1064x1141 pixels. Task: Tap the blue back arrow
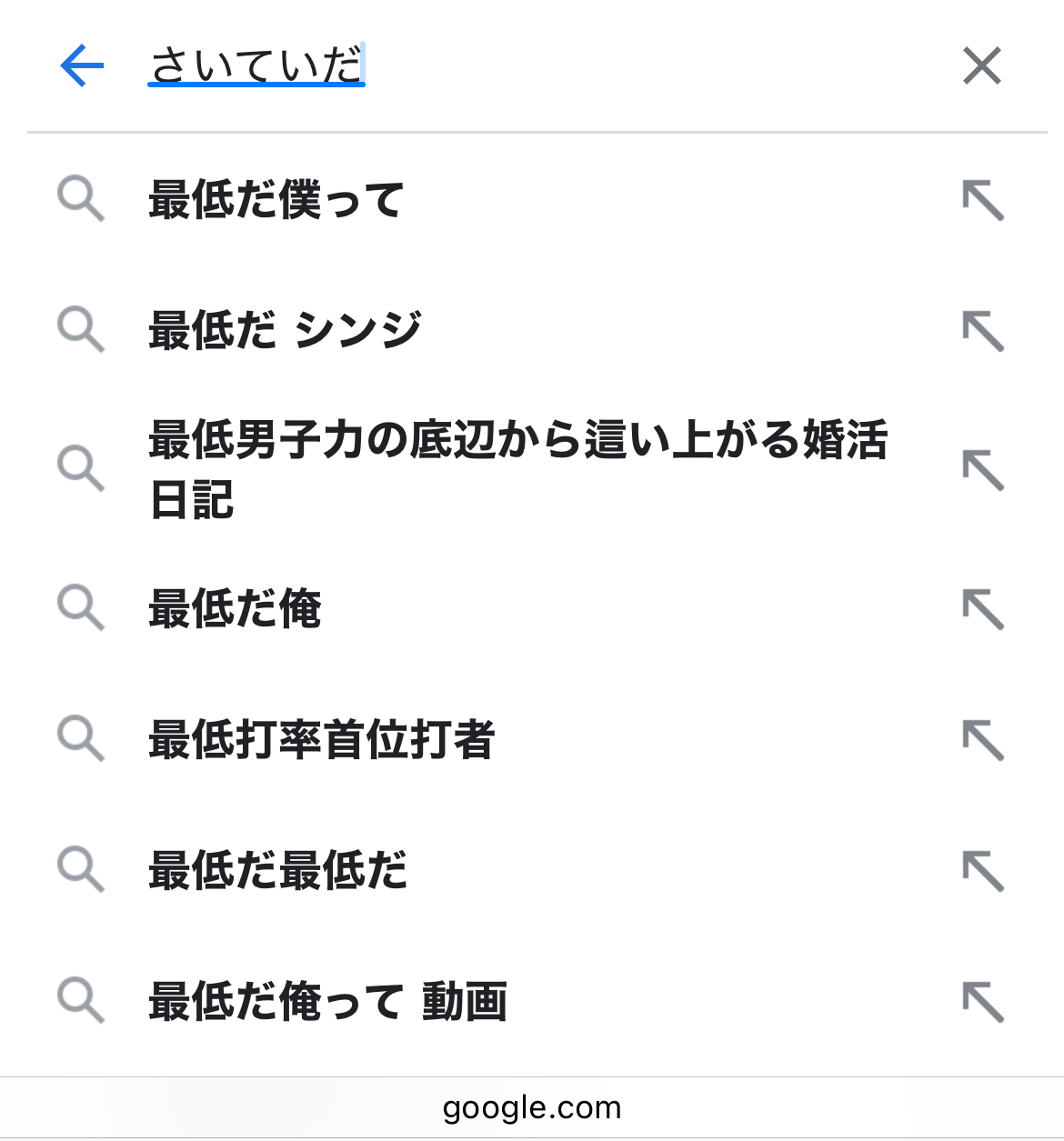click(x=82, y=65)
